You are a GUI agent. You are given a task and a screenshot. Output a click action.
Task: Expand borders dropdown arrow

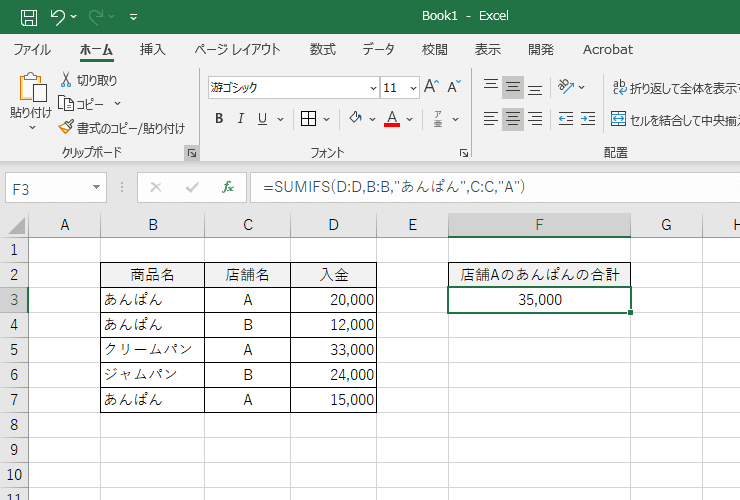327,119
